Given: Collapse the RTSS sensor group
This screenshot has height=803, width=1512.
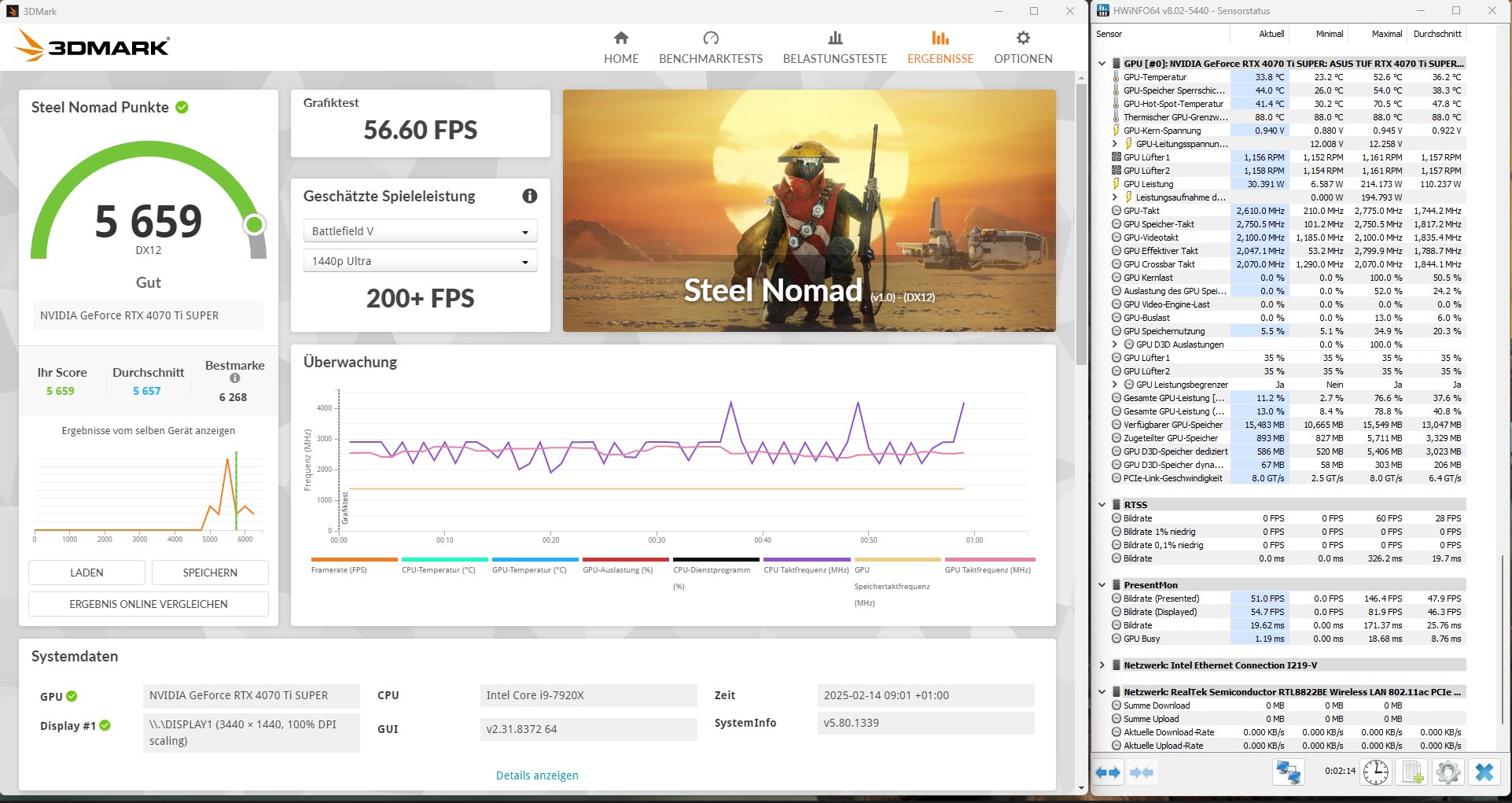Looking at the screenshot, I should coord(1102,505).
